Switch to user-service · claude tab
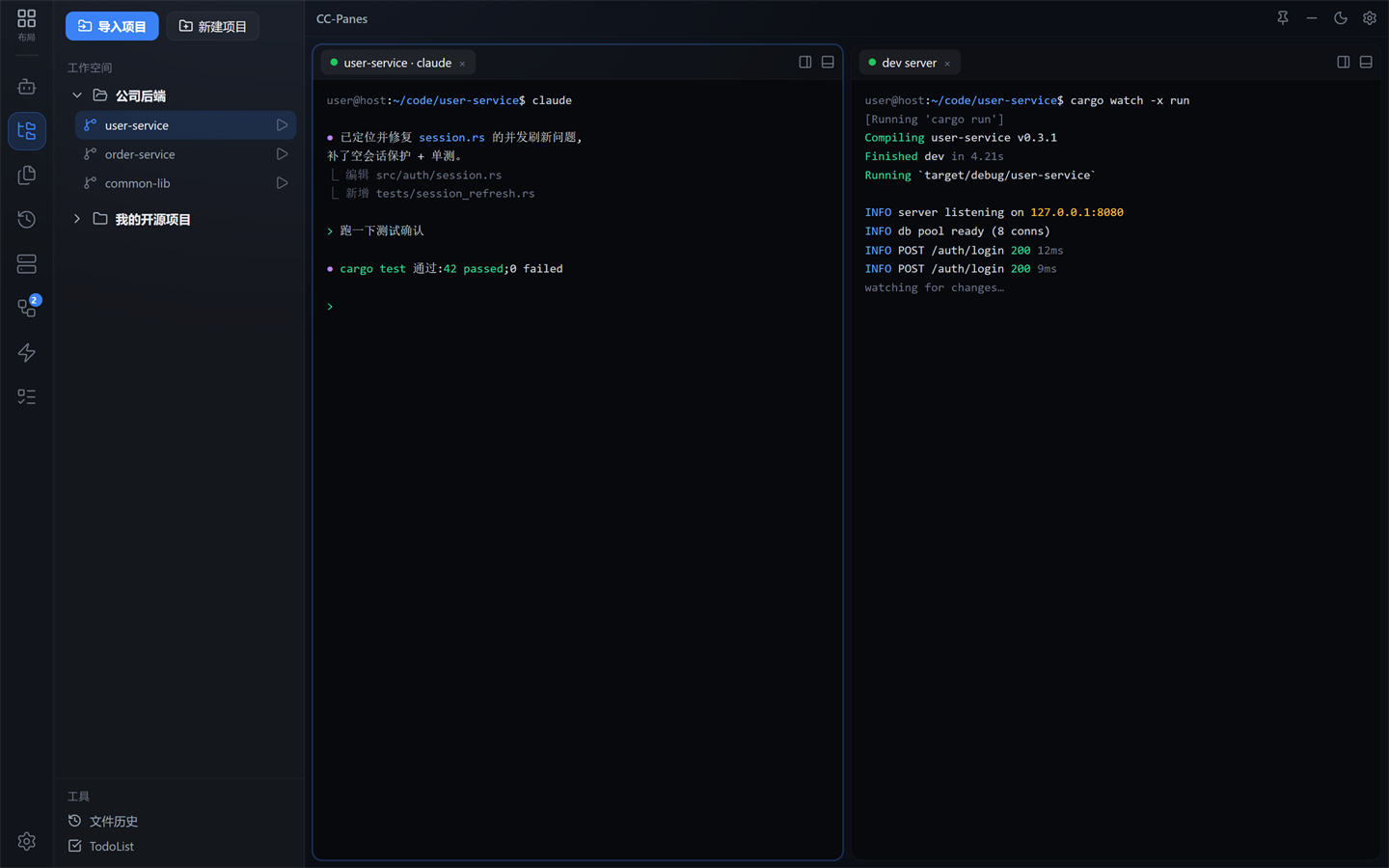 click(x=397, y=63)
